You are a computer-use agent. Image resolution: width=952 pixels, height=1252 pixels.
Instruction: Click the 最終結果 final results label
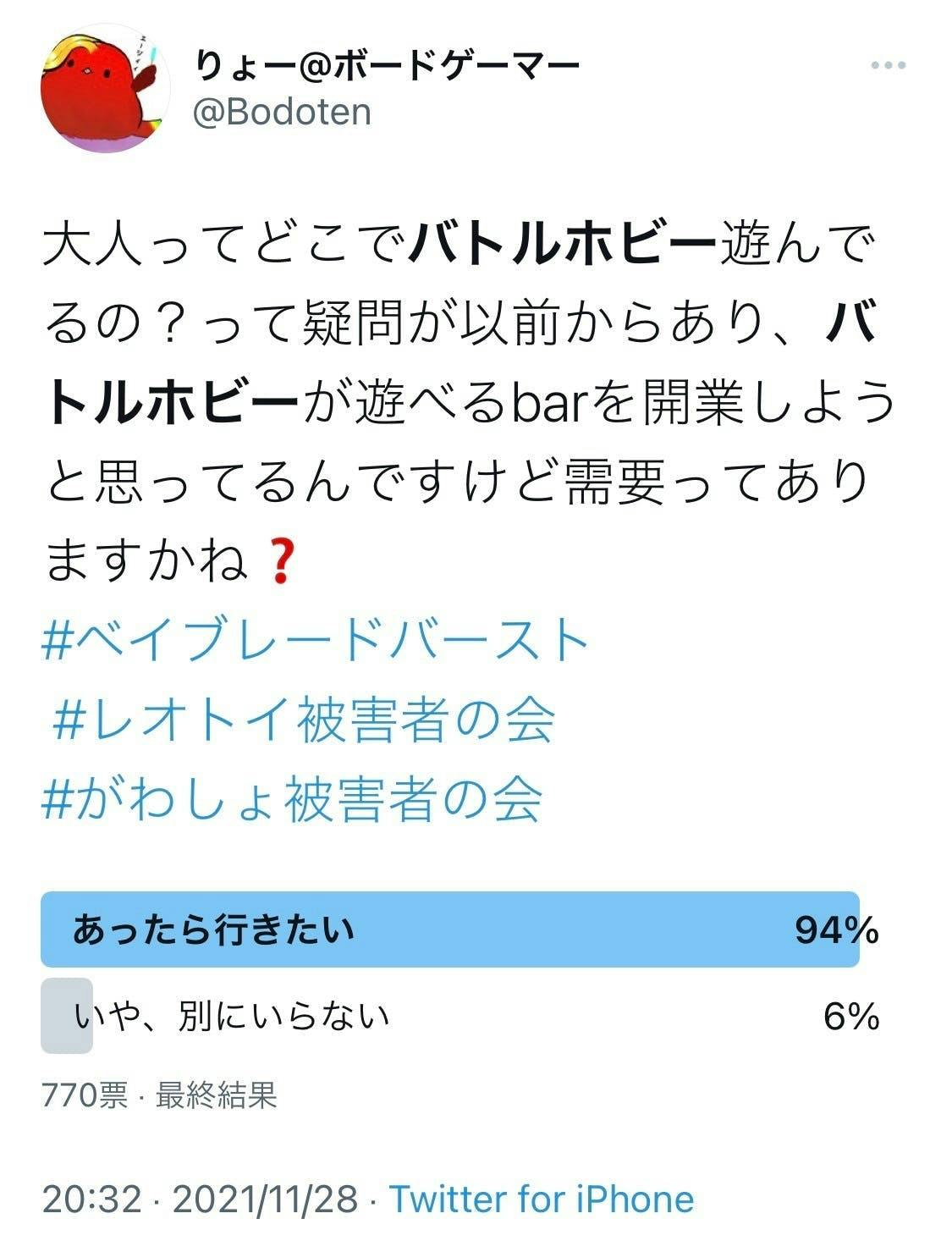click(217, 1096)
